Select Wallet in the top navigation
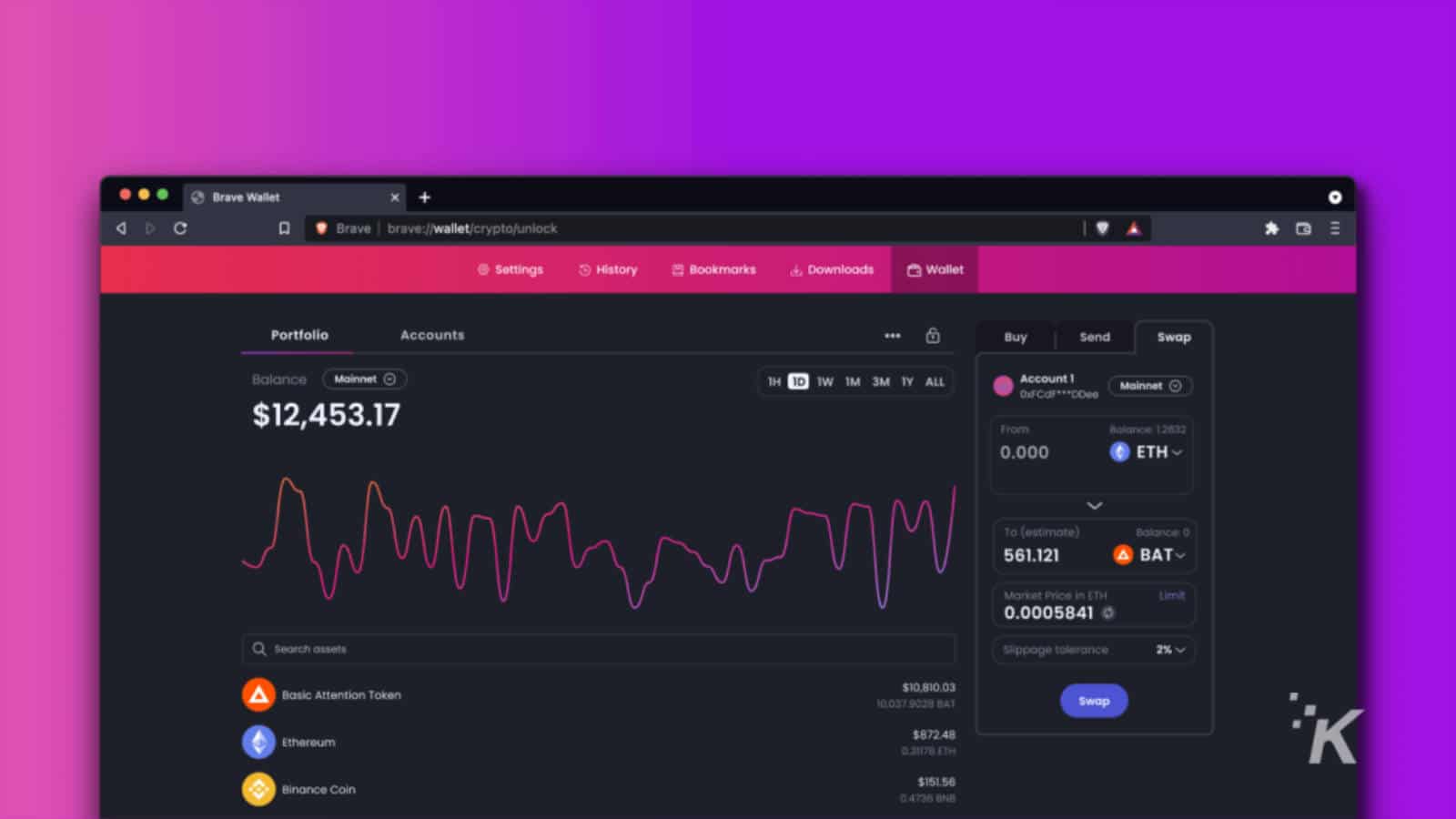The height and width of the screenshot is (819, 1456). (x=935, y=269)
